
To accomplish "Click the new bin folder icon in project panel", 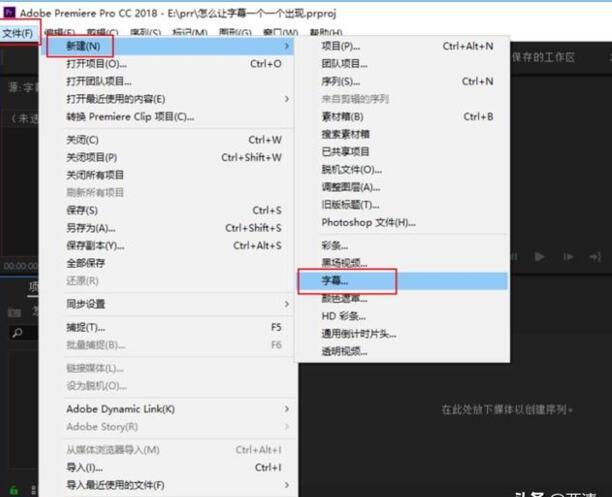I will coord(14,312).
